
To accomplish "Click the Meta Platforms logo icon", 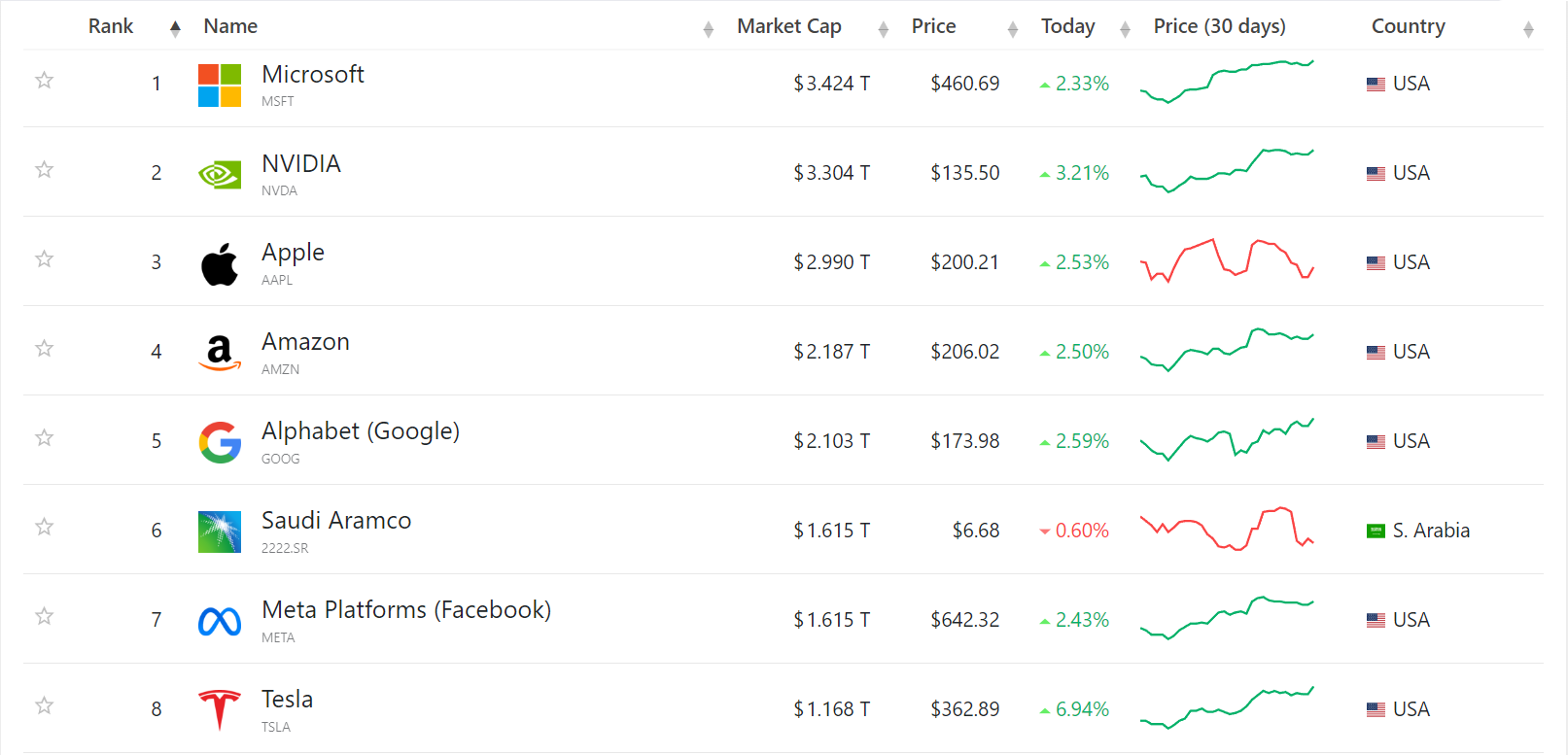I will click(220, 622).
